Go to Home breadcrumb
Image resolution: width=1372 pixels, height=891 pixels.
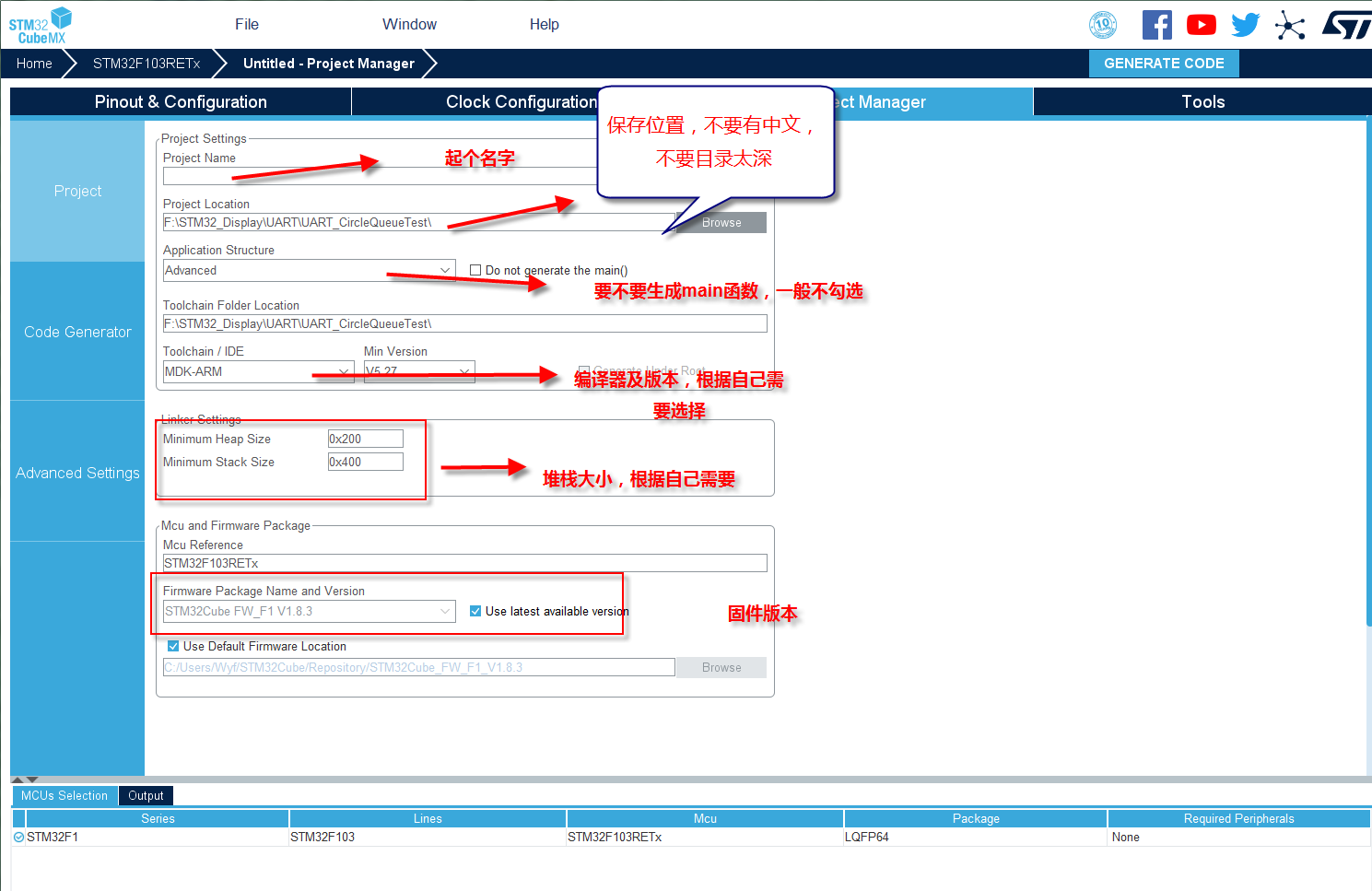point(34,64)
